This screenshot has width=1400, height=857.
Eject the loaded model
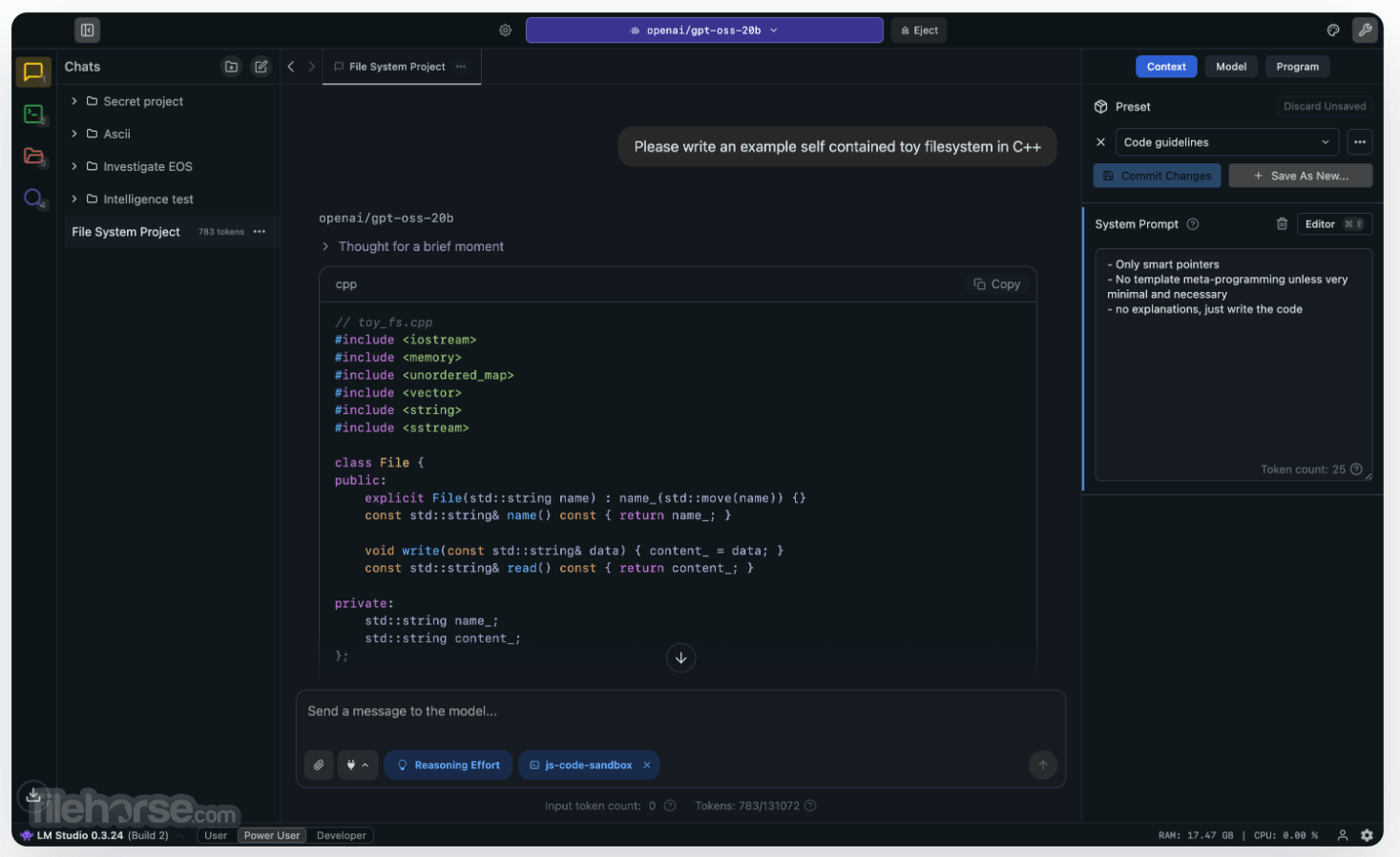point(920,31)
